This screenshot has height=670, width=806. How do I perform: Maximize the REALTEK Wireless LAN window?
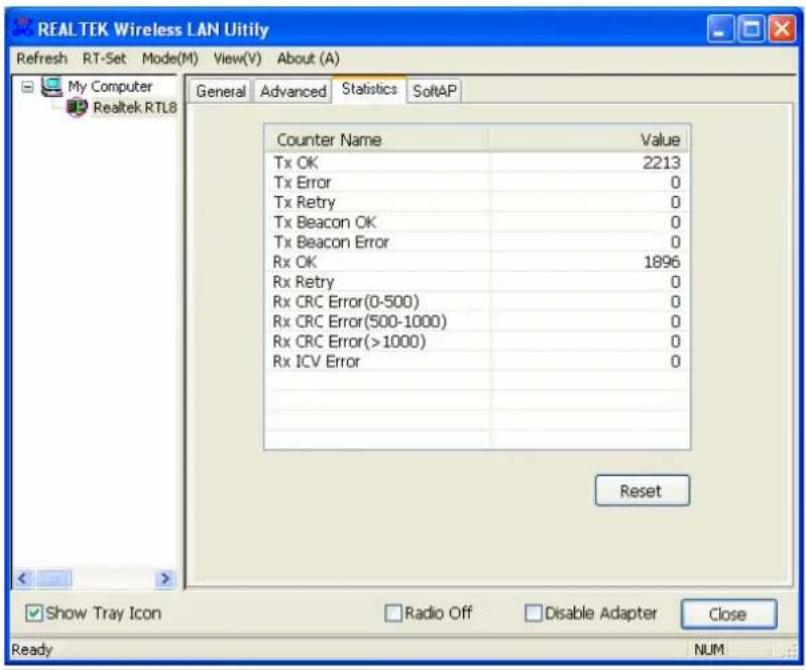(750, 29)
